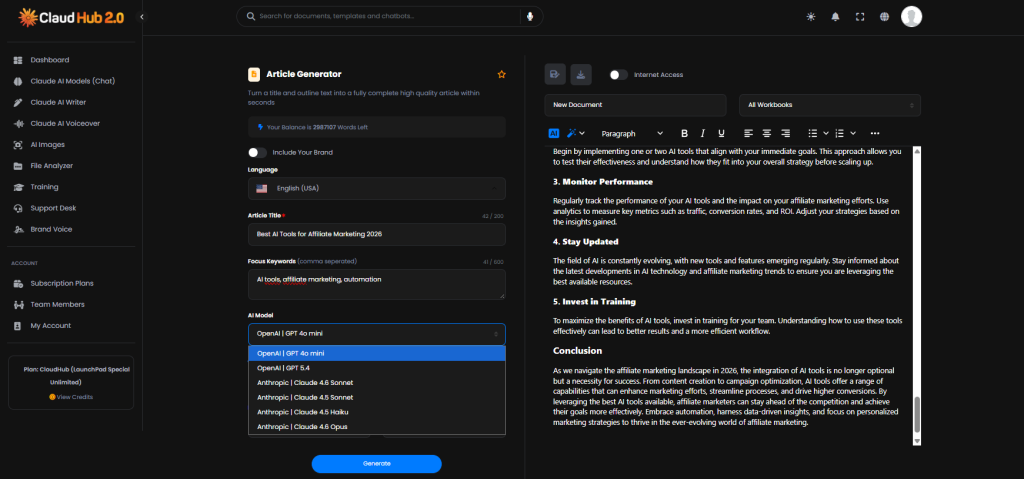1024x479 pixels.
Task: Expand the numbered list options arrow
Action: (853, 133)
